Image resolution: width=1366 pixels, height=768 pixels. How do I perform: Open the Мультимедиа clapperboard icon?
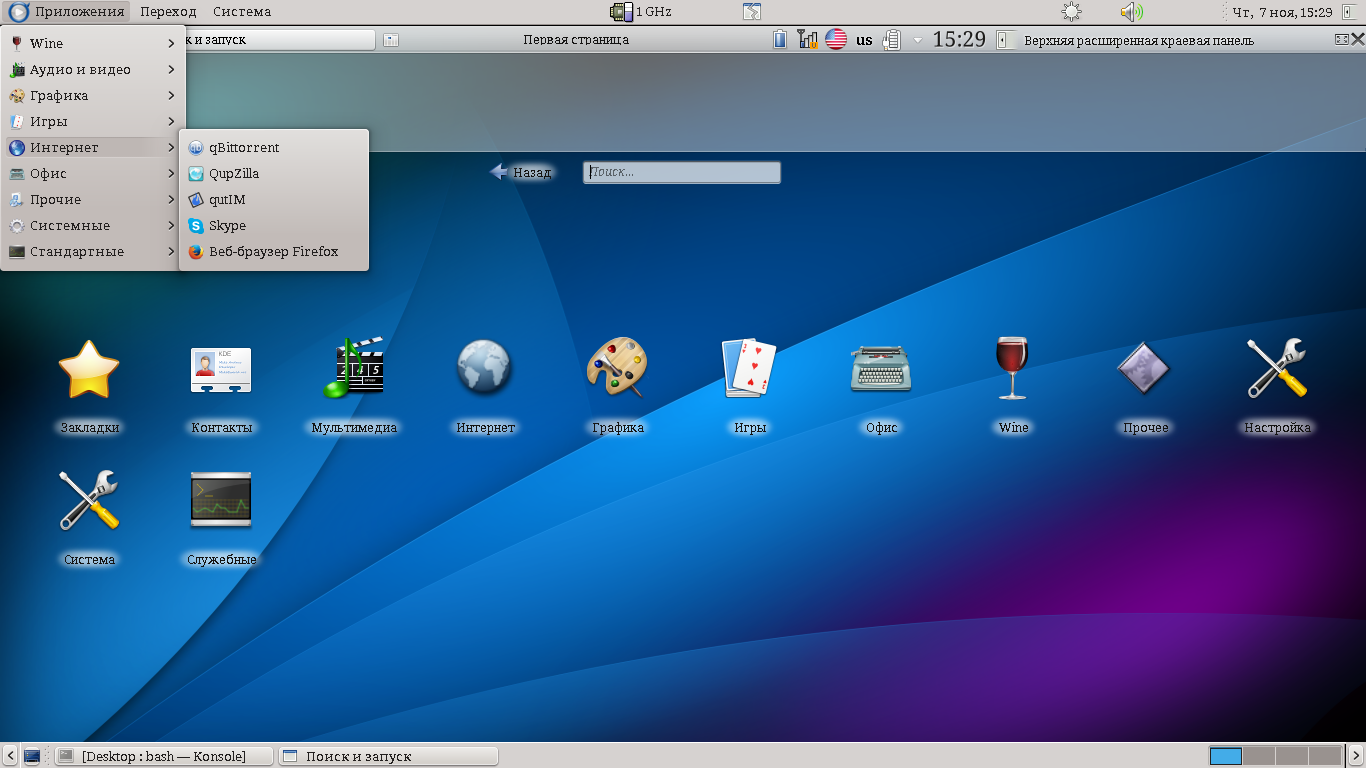pyautogui.click(x=354, y=367)
